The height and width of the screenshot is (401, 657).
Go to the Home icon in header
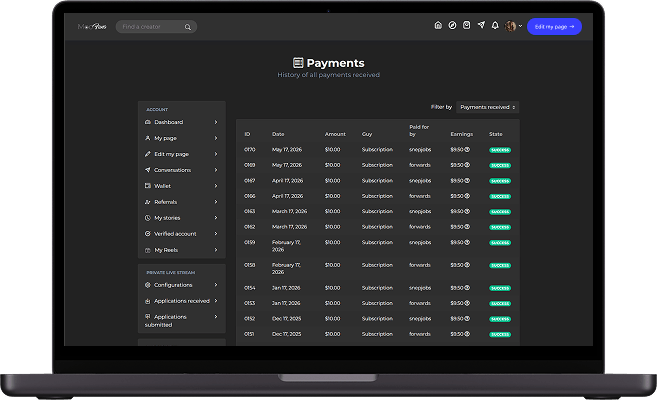[x=438, y=26]
